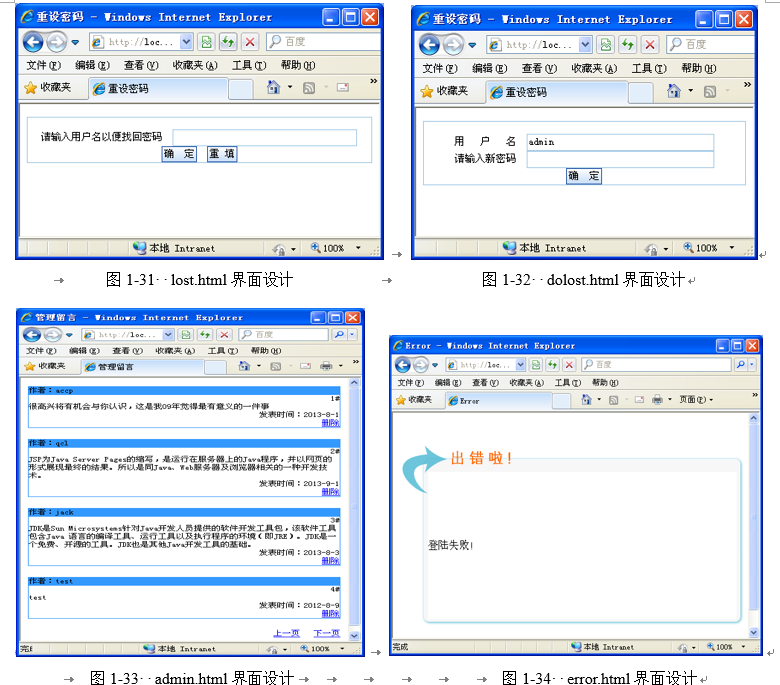
Task: Click username field on lost.html form
Action: pyautogui.click(x=265, y=137)
